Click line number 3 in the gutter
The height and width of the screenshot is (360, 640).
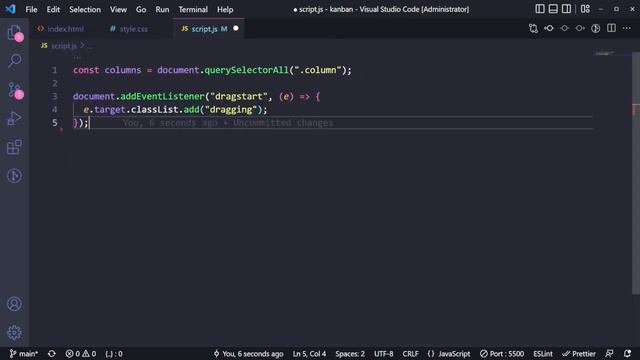point(55,96)
